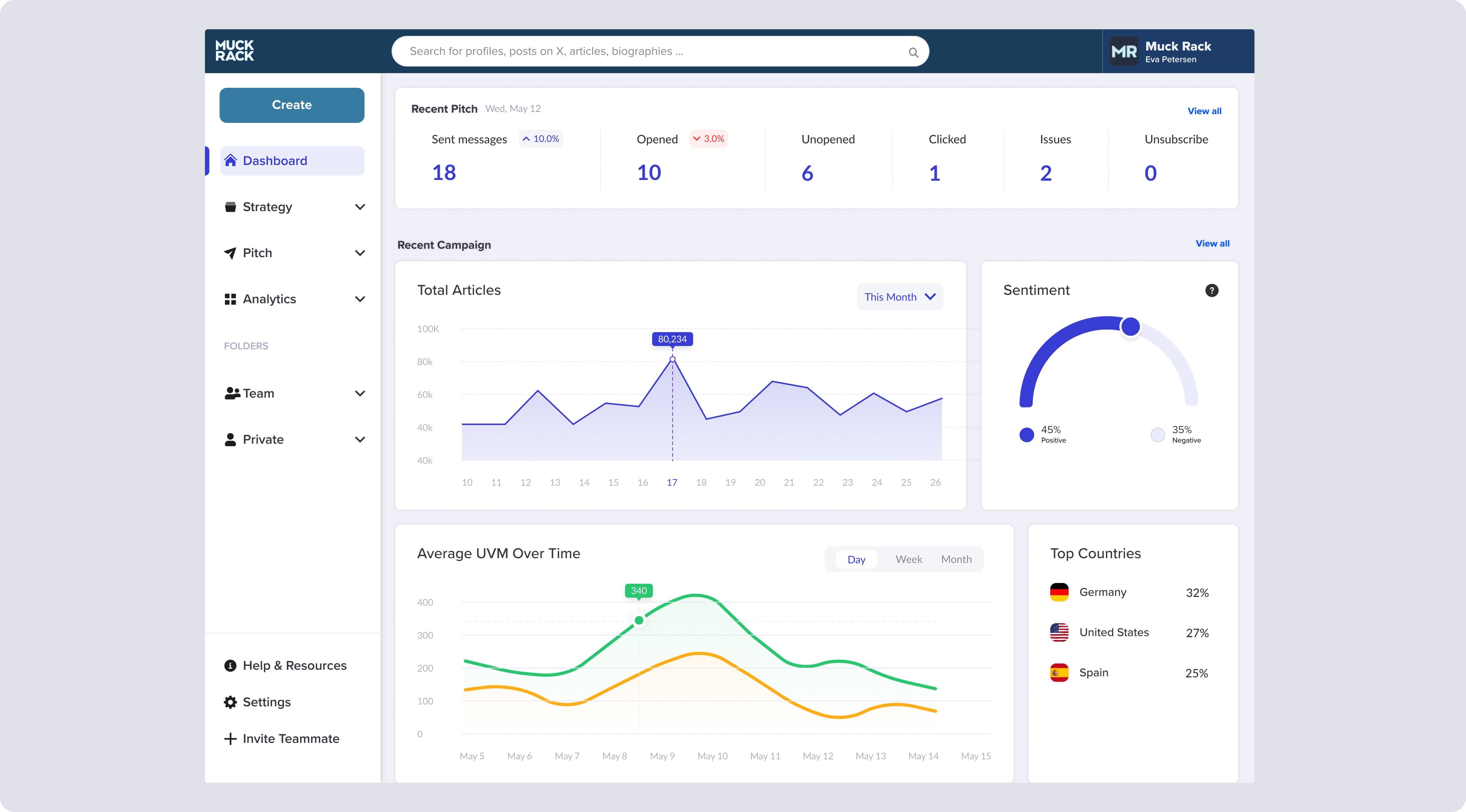1466x812 pixels.
Task: Click View all for Recent Campaign
Action: coord(1212,243)
